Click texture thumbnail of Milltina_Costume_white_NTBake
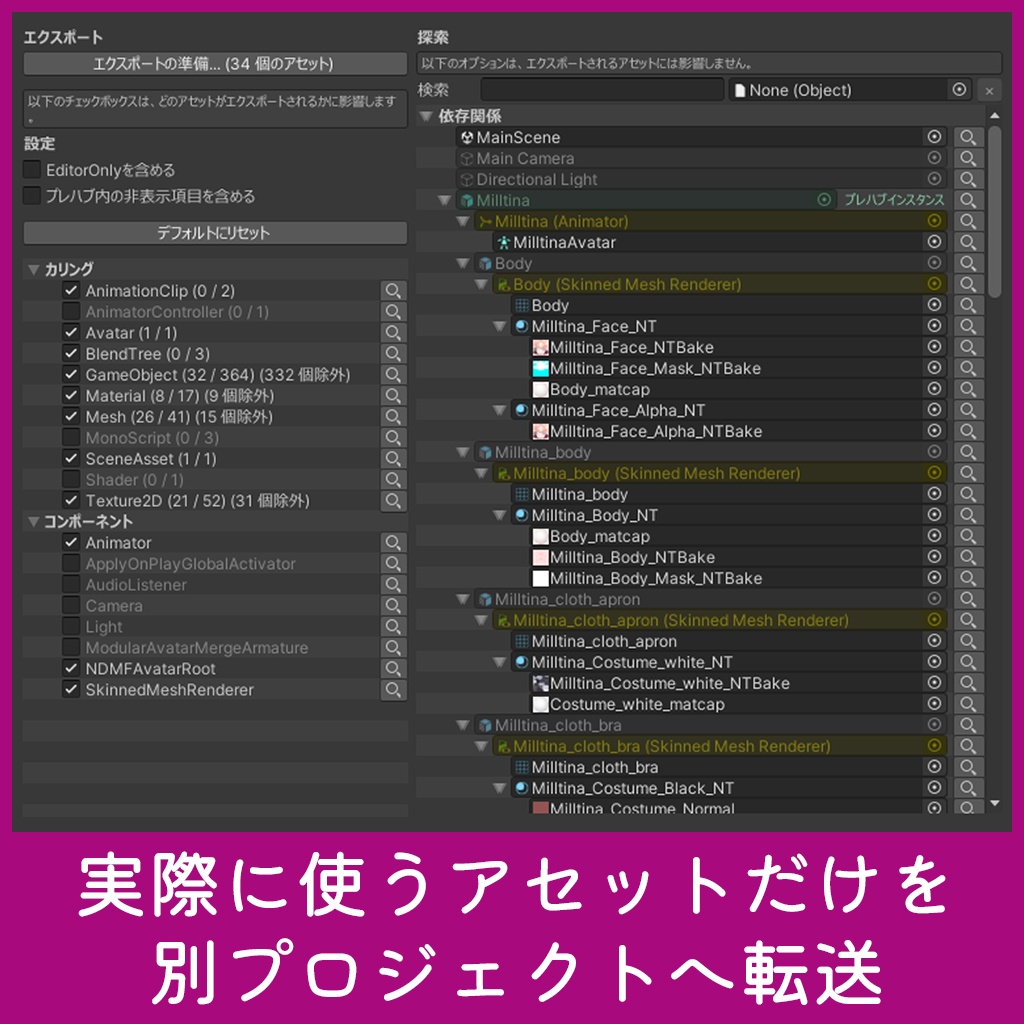 pyautogui.click(x=540, y=683)
